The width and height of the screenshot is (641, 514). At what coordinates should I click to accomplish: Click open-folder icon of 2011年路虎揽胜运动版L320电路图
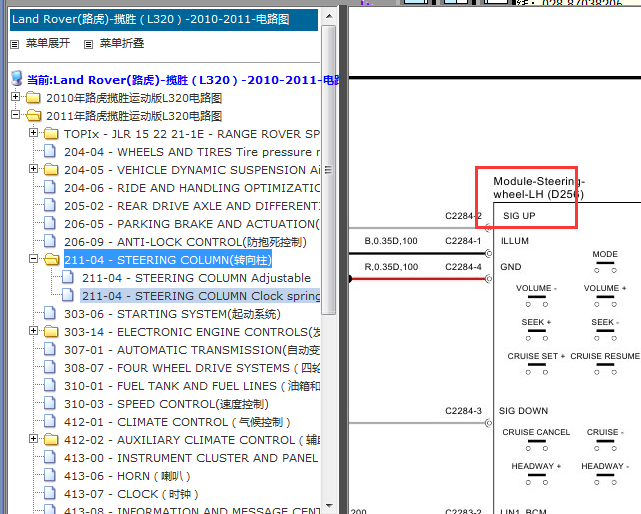[34, 116]
